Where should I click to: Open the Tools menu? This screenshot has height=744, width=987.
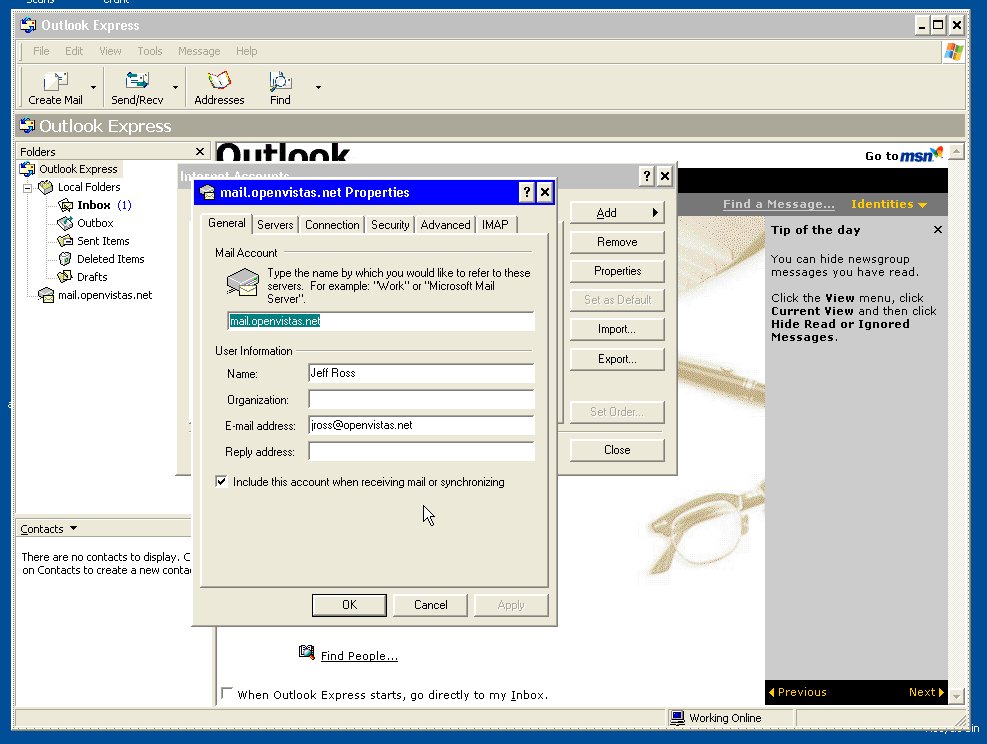(150, 51)
